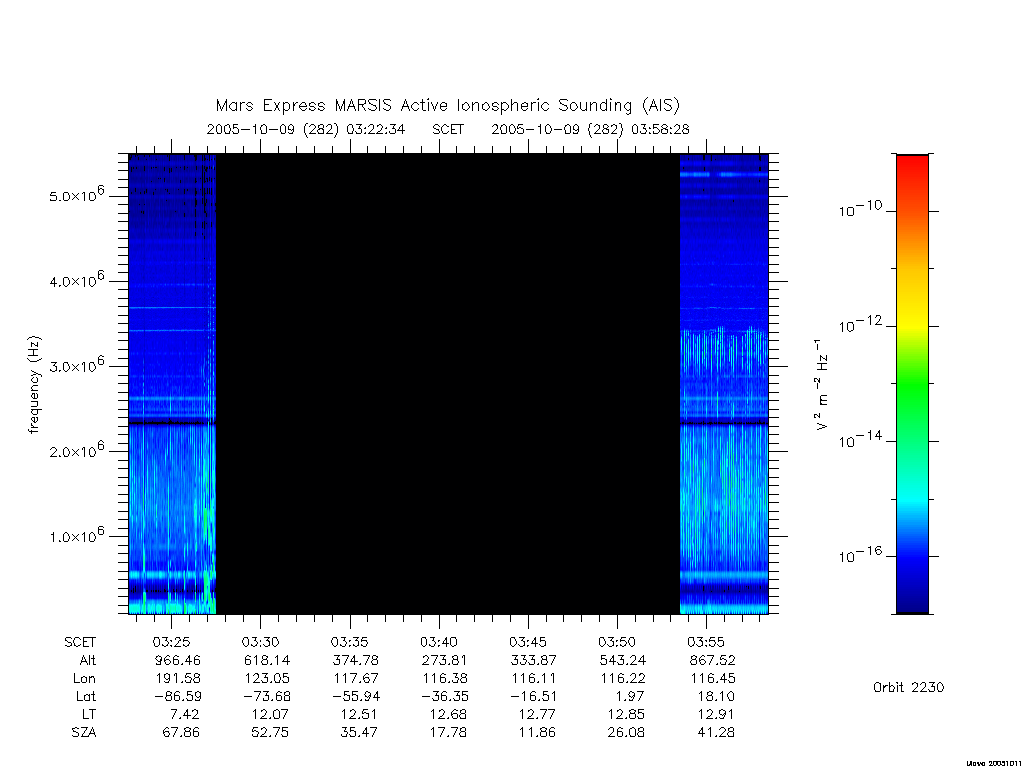Click local time value '12.07'
The image size is (1024, 768).
tap(270, 714)
